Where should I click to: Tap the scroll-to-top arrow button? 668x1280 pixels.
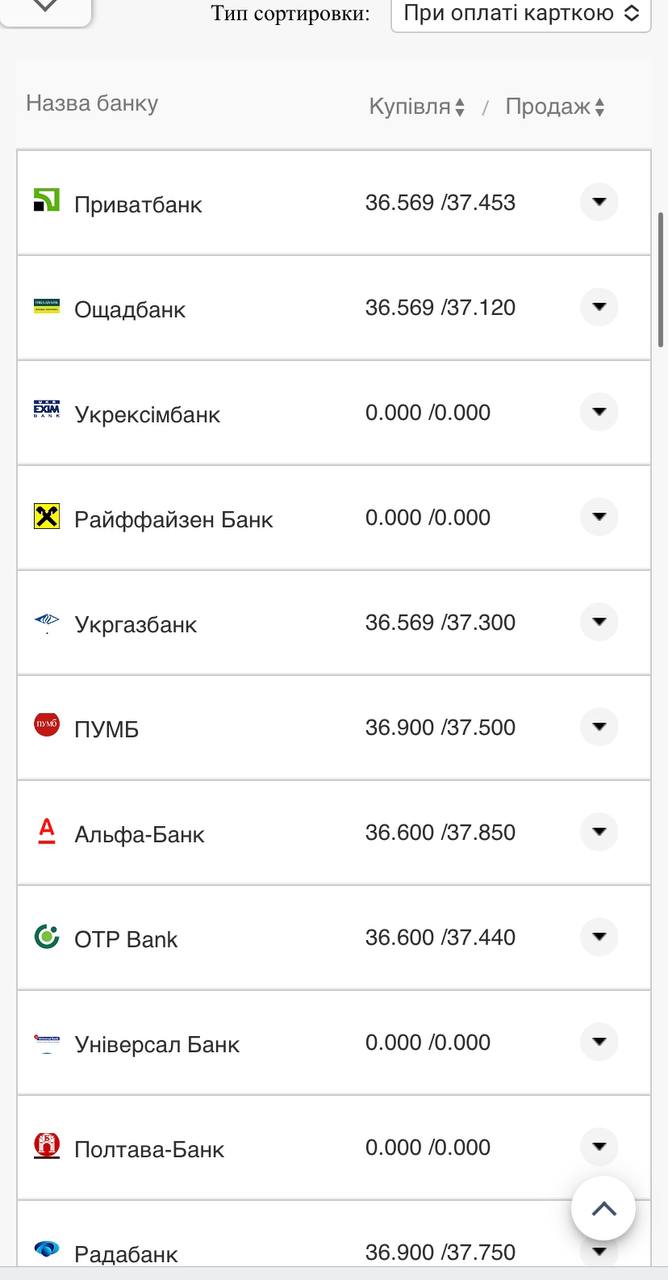tap(603, 1208)
